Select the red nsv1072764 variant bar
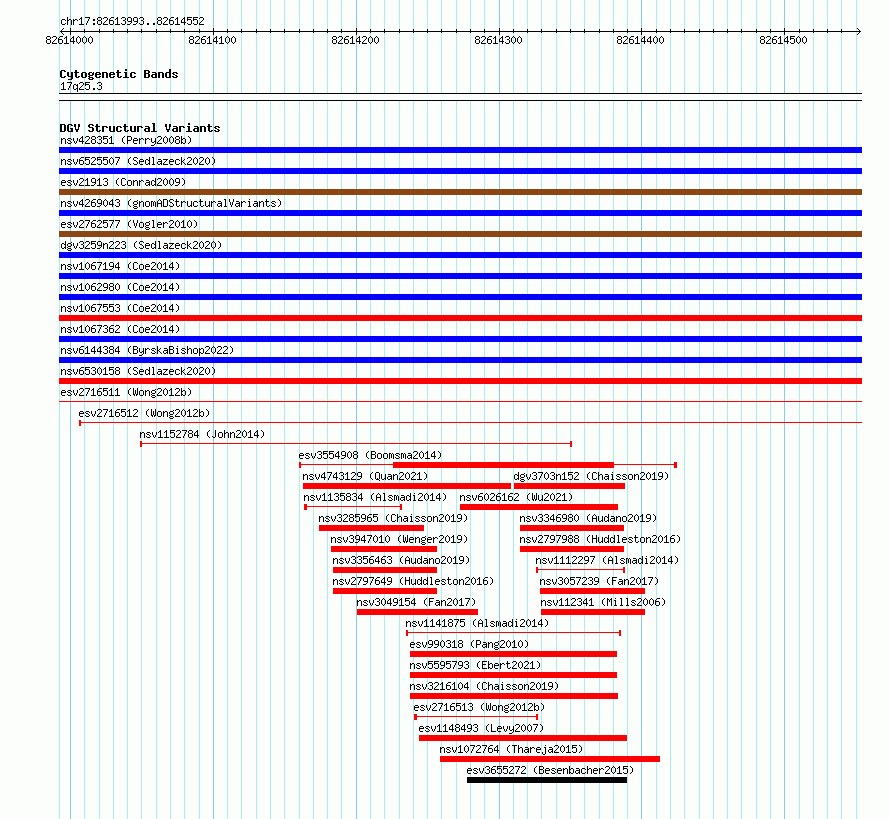Image resolution: width=890 pixels, height=819 pixels. tap(550, 759)
